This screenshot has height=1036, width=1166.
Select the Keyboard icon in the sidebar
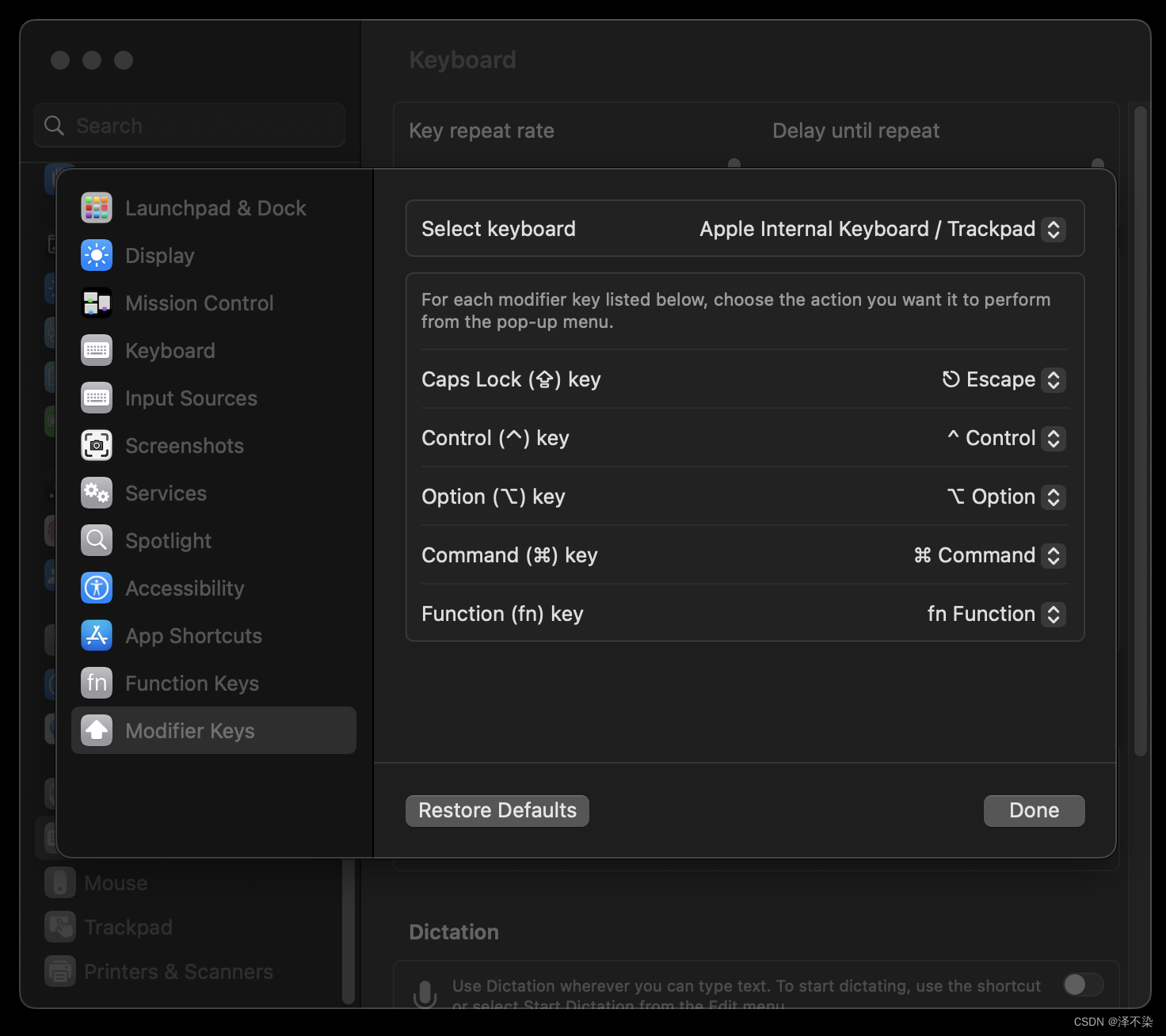click(96, 350)
